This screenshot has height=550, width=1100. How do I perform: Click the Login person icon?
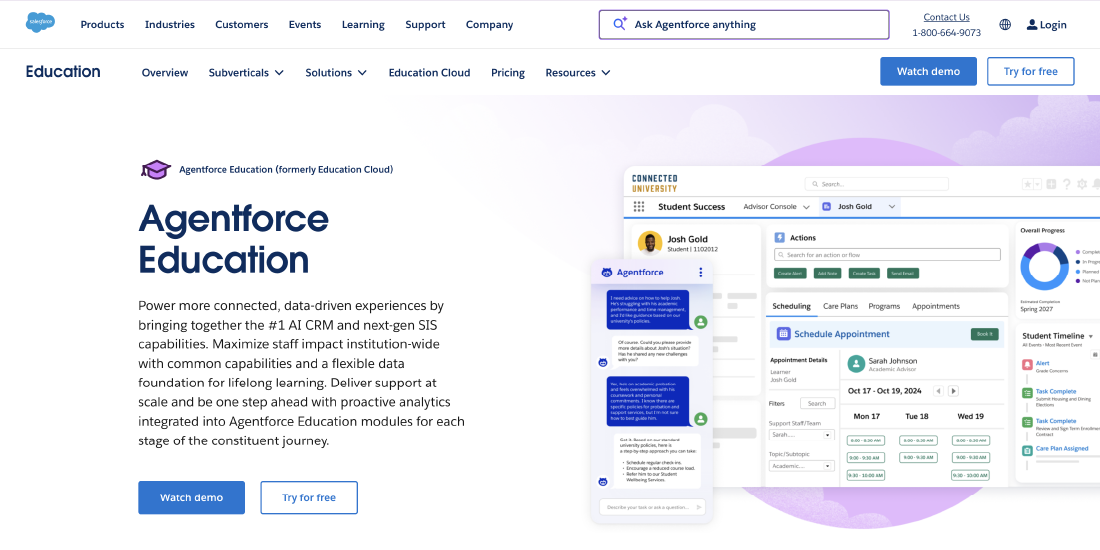pos(1032,25)
